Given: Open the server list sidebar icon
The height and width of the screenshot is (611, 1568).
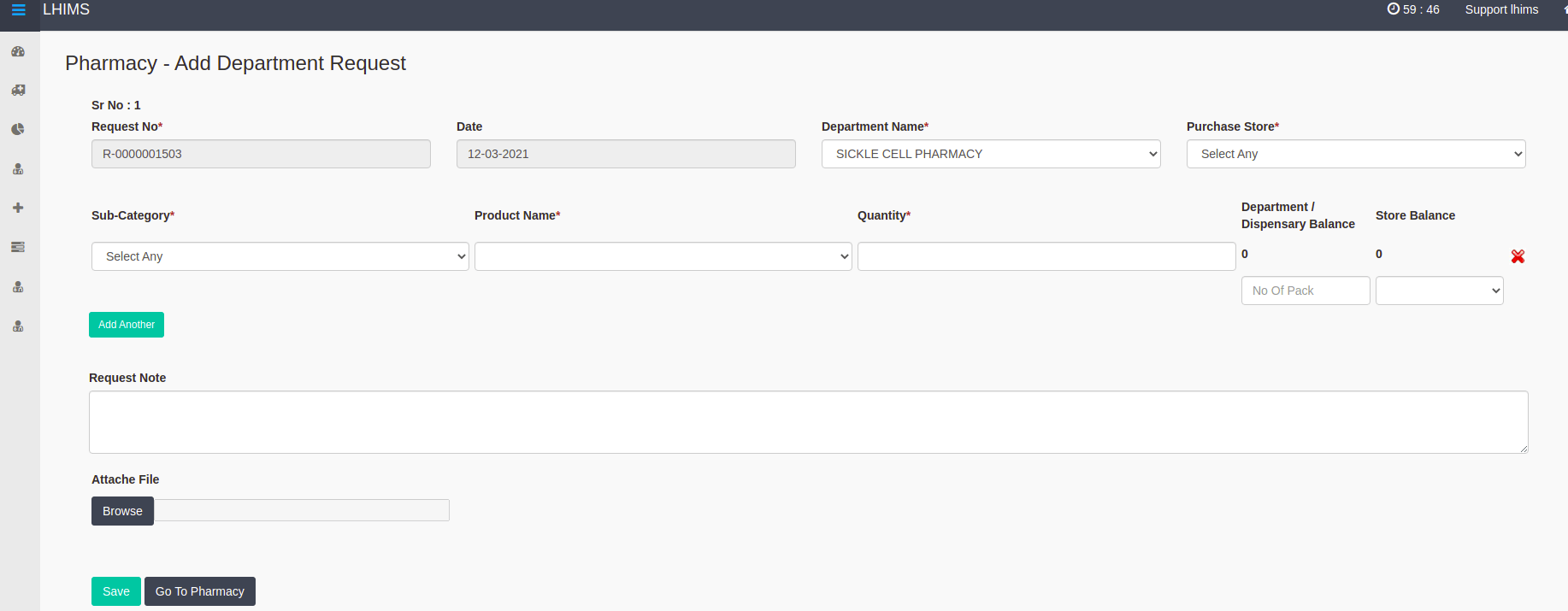Looking at the screenshot, I should coord(18,247).
